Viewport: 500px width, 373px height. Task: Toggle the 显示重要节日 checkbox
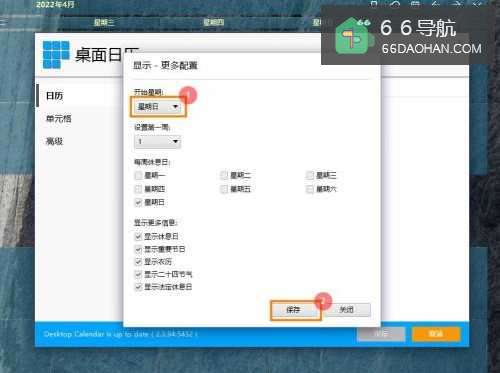(x=138, y=249)
